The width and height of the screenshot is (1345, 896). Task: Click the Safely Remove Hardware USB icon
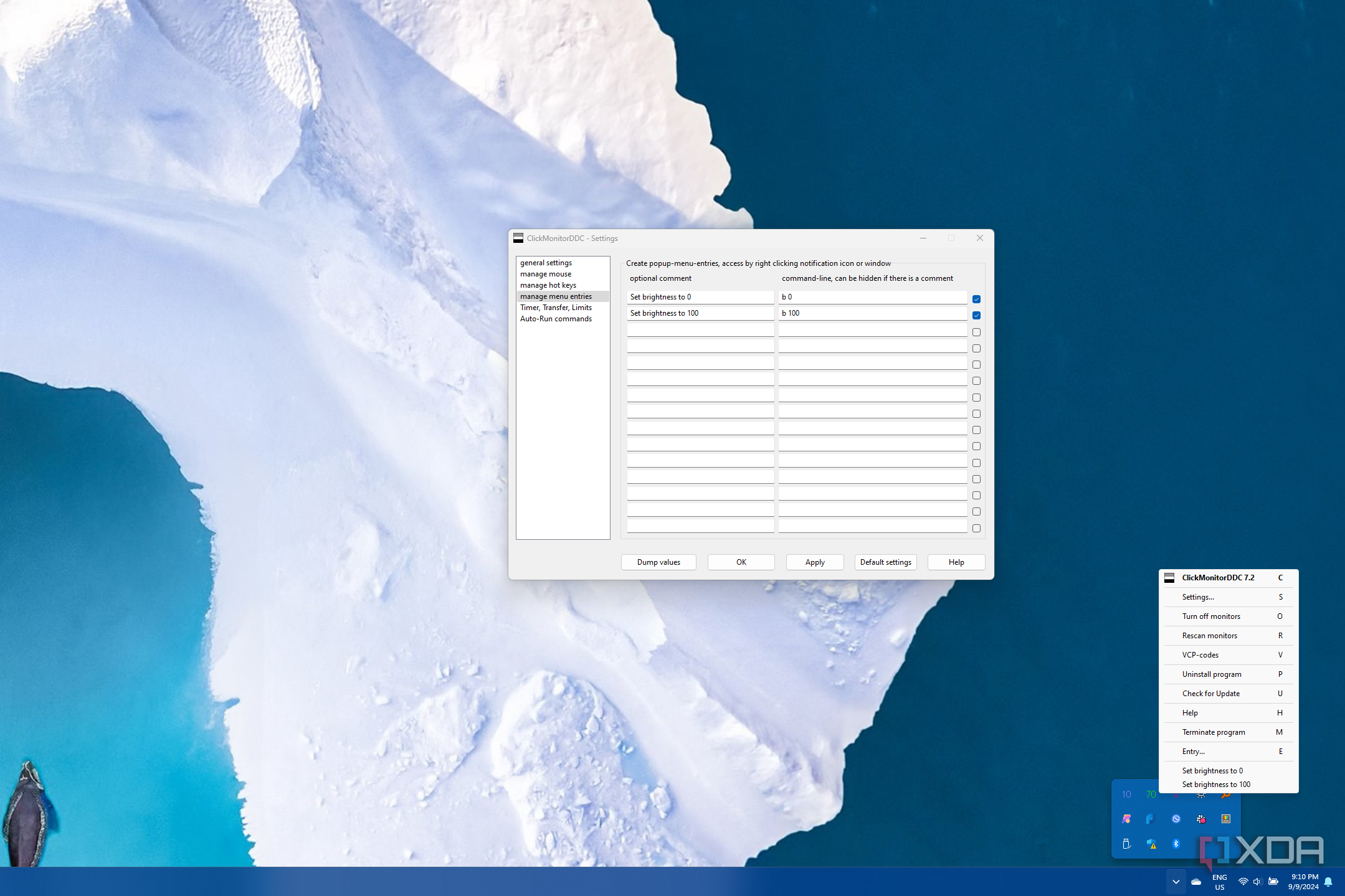point(1126,844)
